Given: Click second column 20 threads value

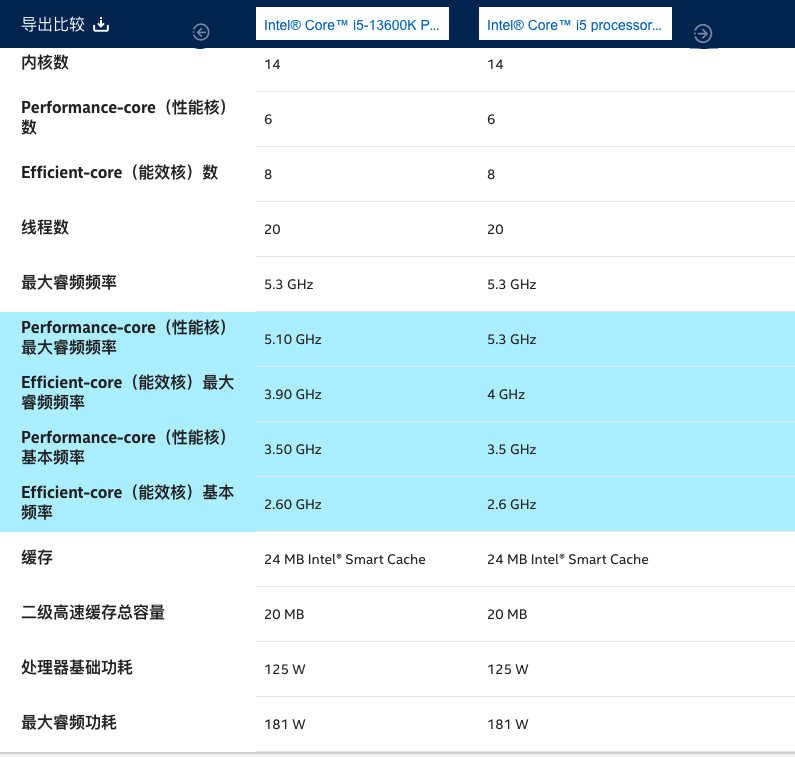Looking at the screenshot, I should [x=495, y=229].
